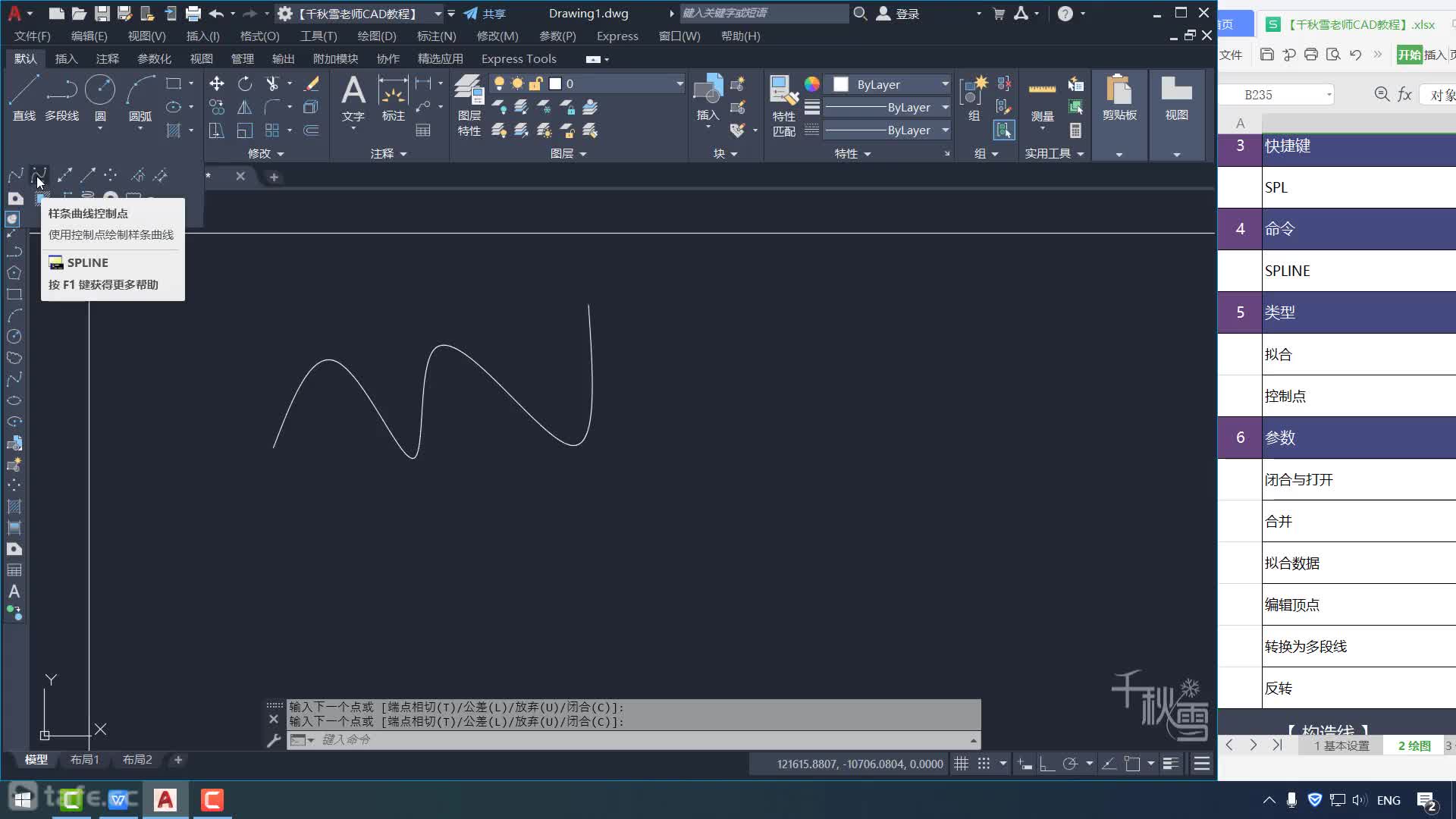Click the Construction line icon
The height and width of the screenshot is (819, 1456).
point(64,176)
